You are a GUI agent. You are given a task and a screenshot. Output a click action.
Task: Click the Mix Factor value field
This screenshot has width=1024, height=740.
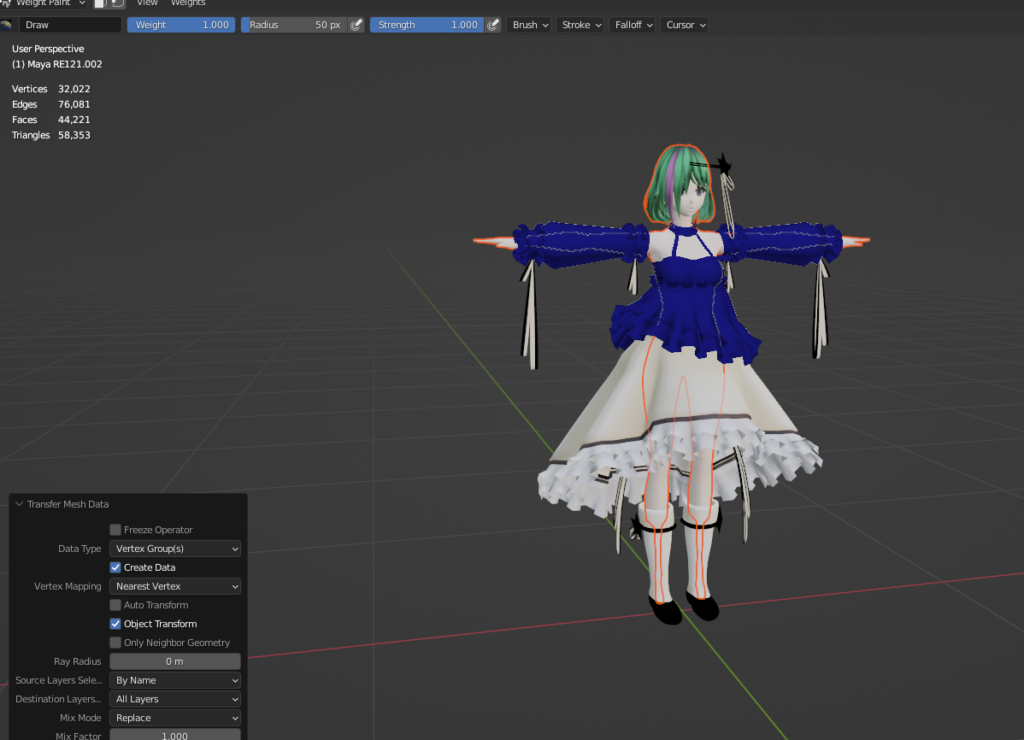[x=175, y=735]
